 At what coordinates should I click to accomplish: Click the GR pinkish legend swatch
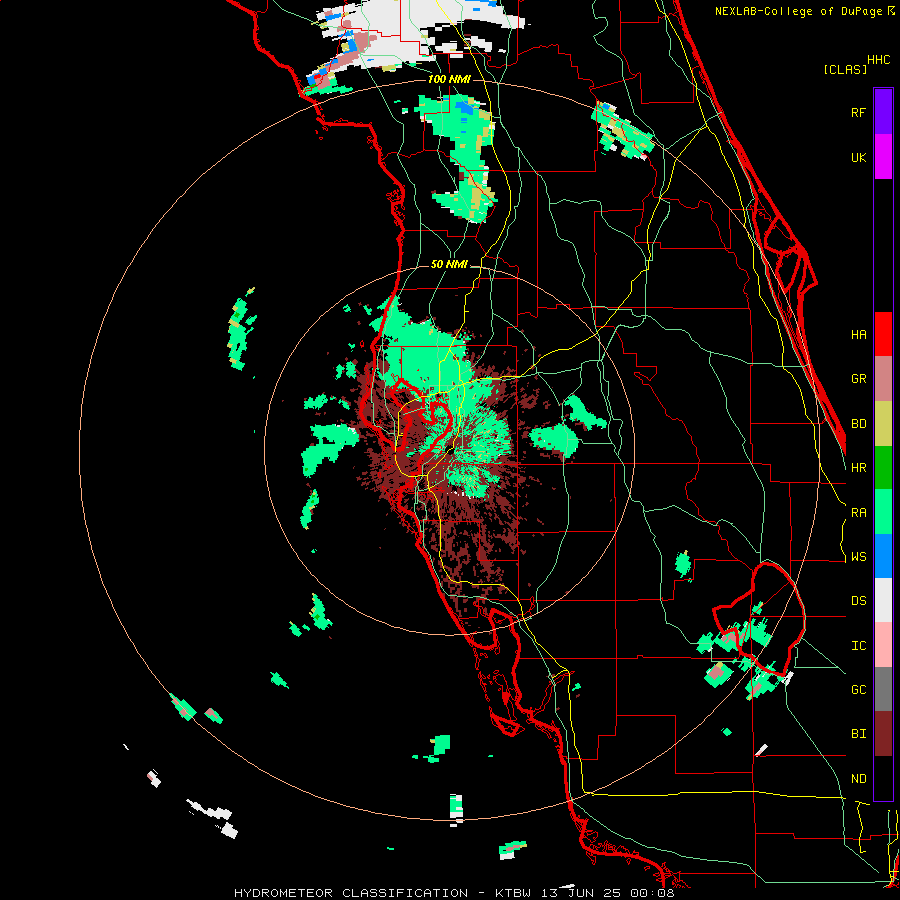pyautogui.click(x=883, y=379)
